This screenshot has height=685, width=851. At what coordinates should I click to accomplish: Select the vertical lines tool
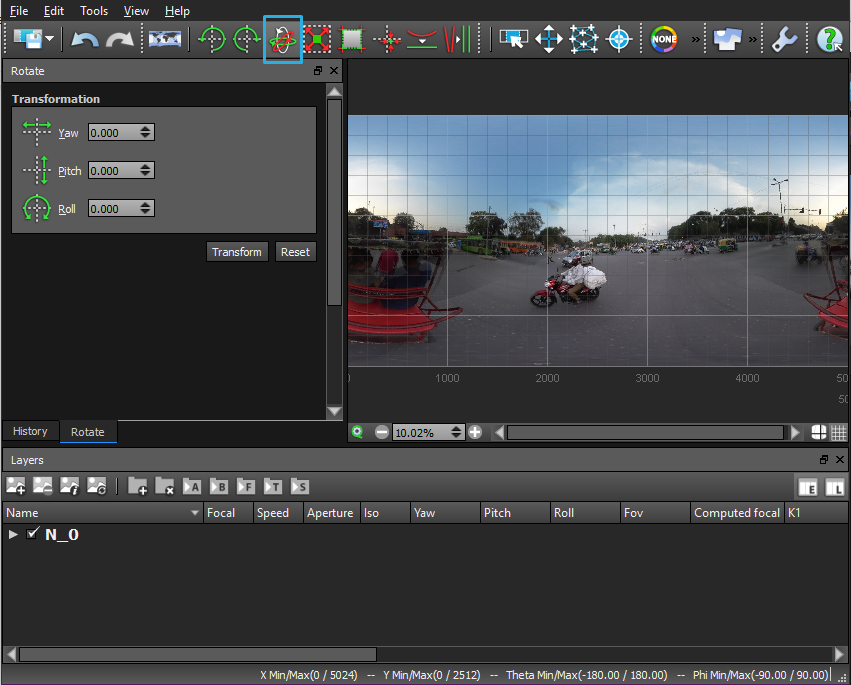[x=456, y=39]
